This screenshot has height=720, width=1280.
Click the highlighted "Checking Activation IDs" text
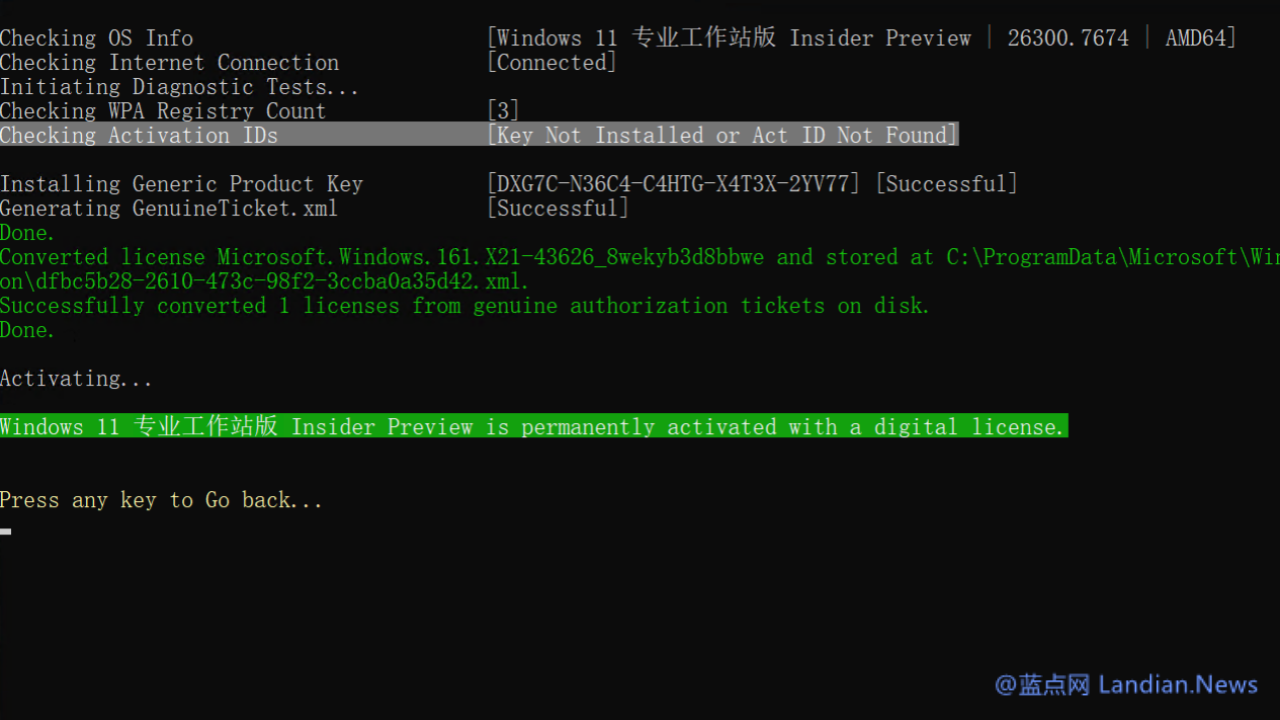point(139,135)
